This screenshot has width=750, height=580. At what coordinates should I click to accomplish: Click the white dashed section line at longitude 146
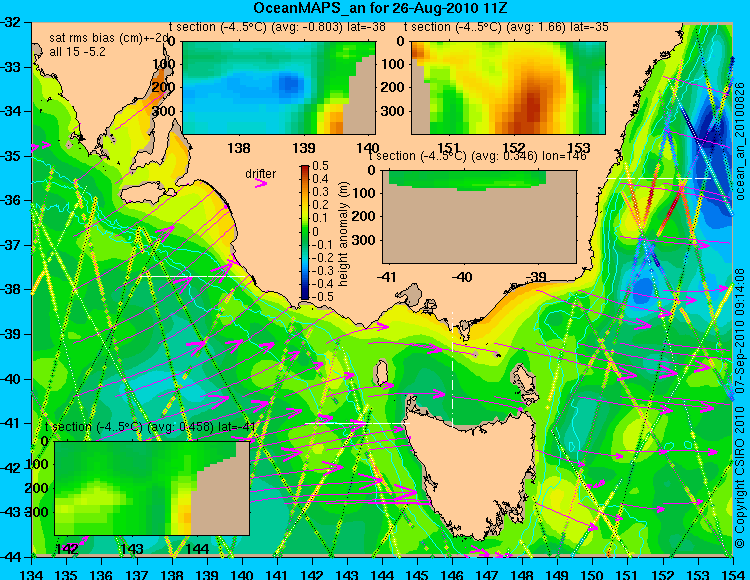pos(452,370)
